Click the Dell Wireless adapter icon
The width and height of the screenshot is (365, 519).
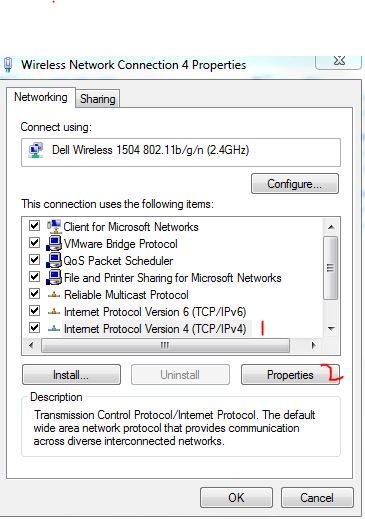36,150
